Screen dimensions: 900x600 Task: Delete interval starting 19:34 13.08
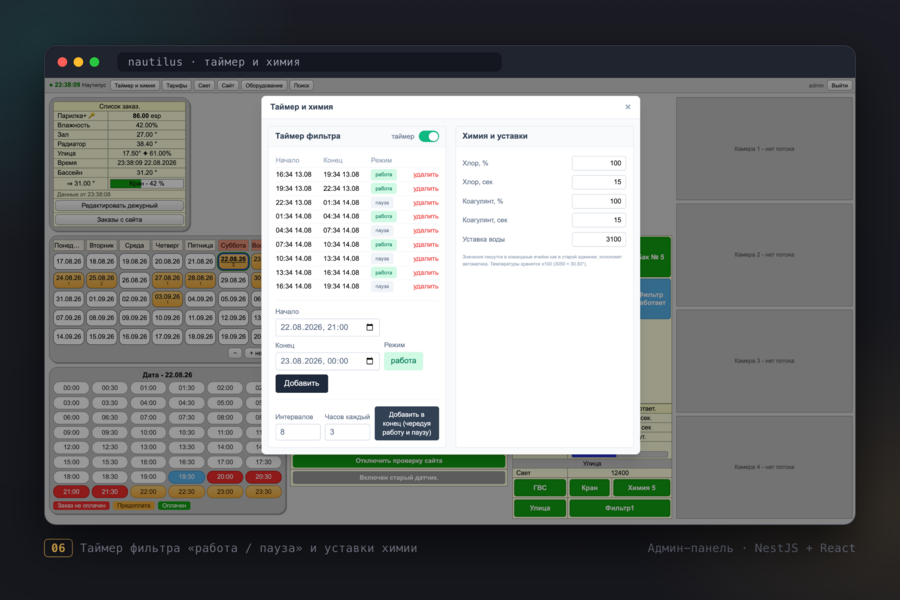click(x=426, y=188)
